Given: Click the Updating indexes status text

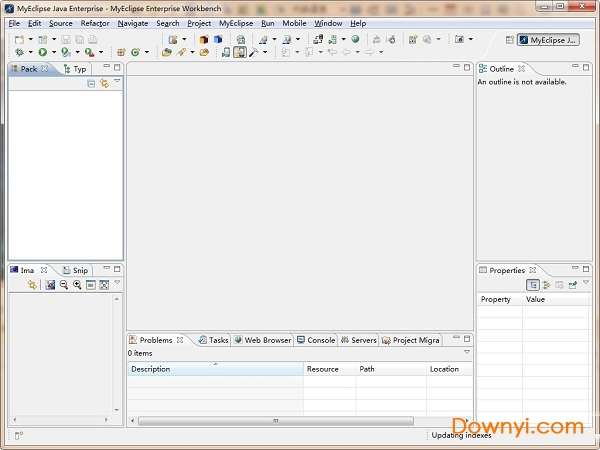Looking at the screenshot, I should 461,435.
